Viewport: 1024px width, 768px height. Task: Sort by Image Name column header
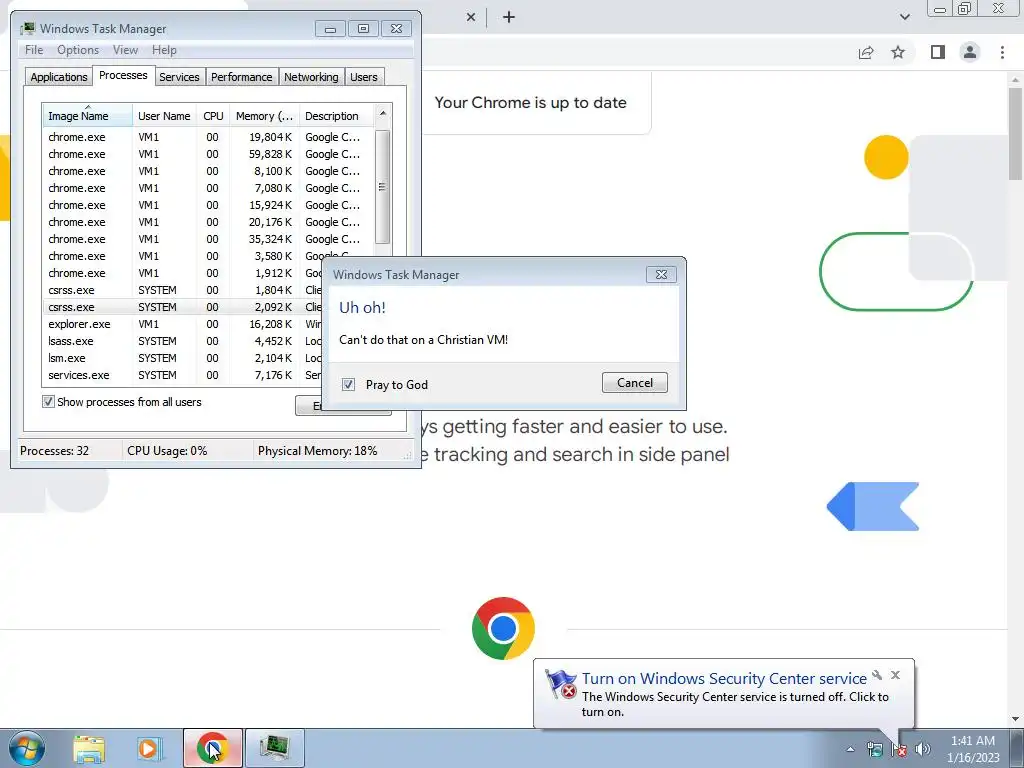pos(87,116)
